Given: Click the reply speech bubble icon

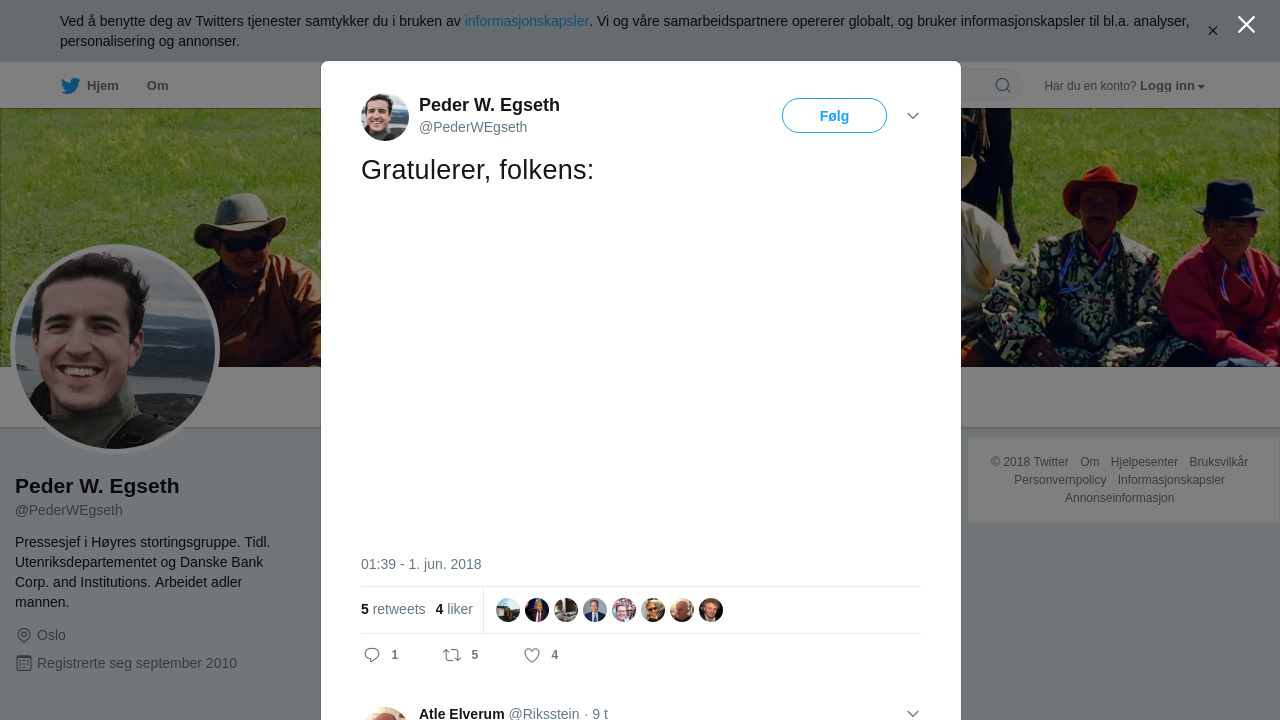Looking at the screenshot, I should (372, 655).
